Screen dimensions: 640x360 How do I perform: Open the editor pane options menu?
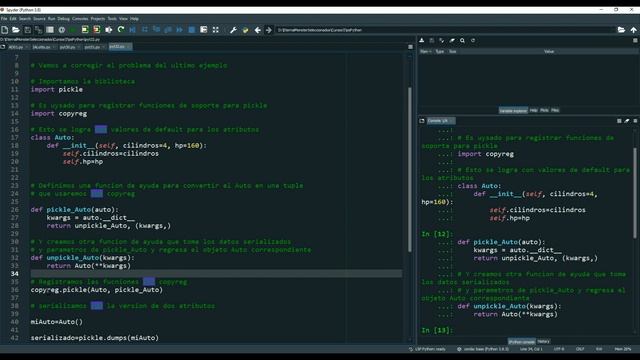410,47
